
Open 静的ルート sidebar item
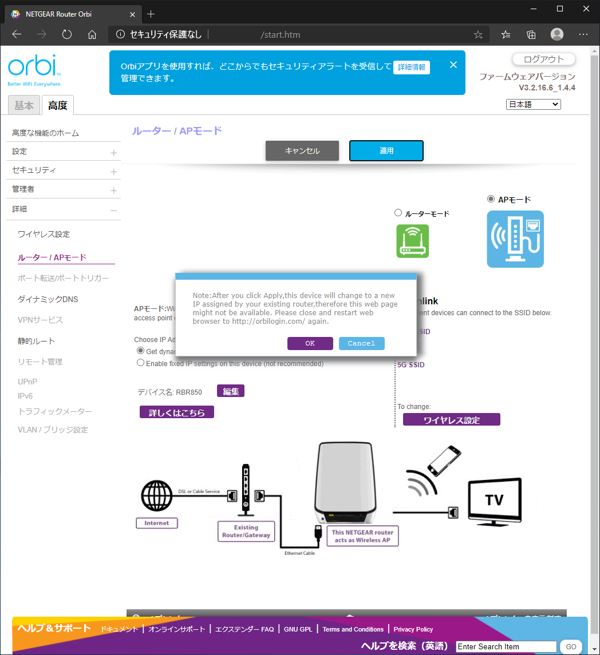click(x=36, y=341)
